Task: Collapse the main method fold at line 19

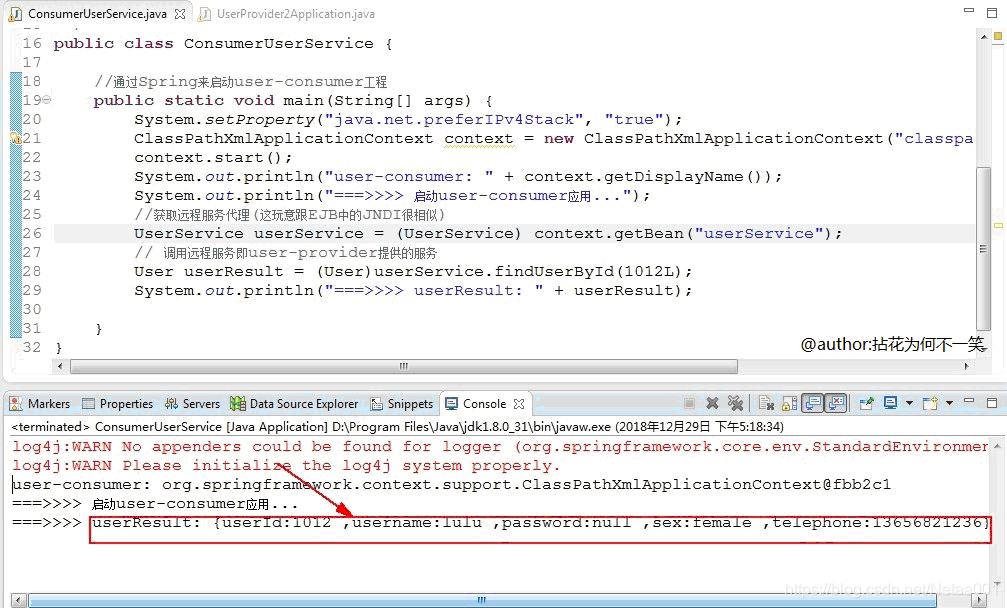Action: pyautogui.click(x=47, y=100)
